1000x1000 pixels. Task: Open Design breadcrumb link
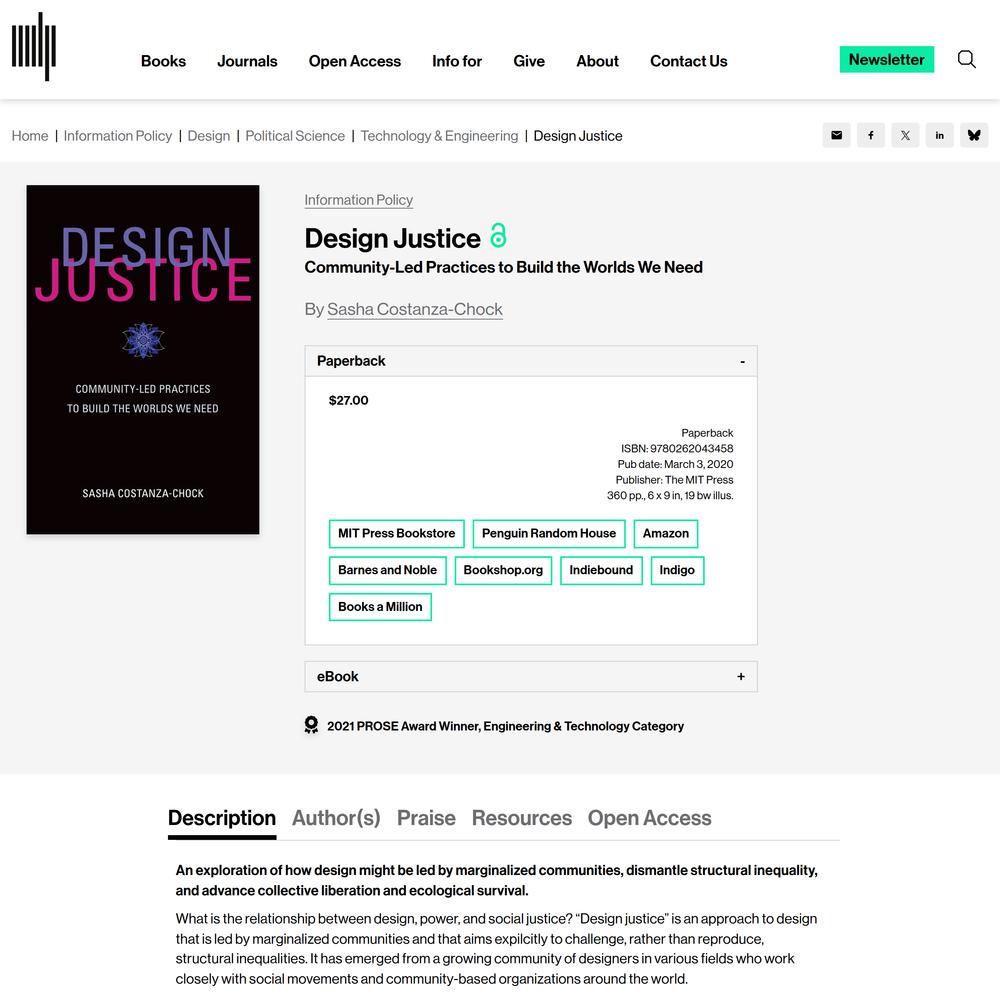pos(209,136)
